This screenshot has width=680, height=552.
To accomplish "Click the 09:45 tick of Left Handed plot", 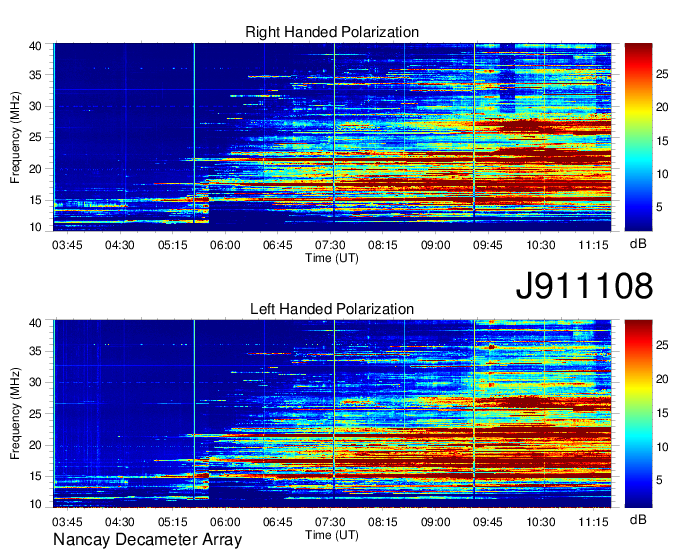I will [x=488, y=522].
